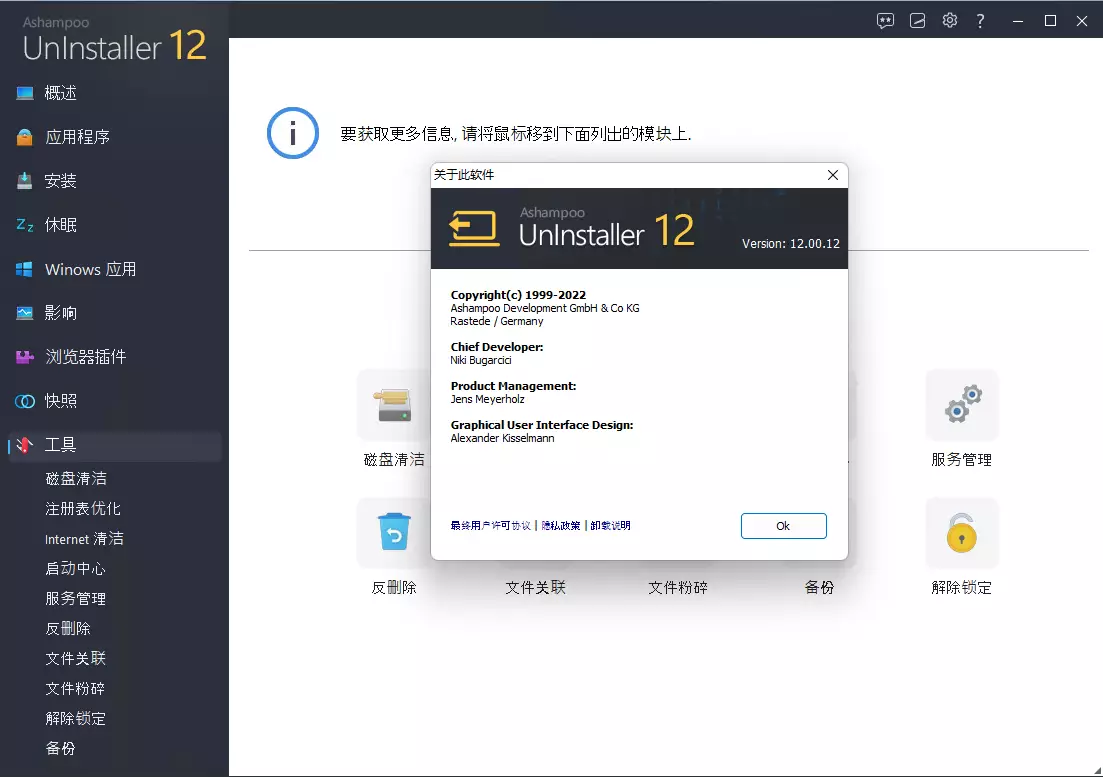Open 备份 submenu item in sidebar
1103x777 pixels.
[60, 749]
